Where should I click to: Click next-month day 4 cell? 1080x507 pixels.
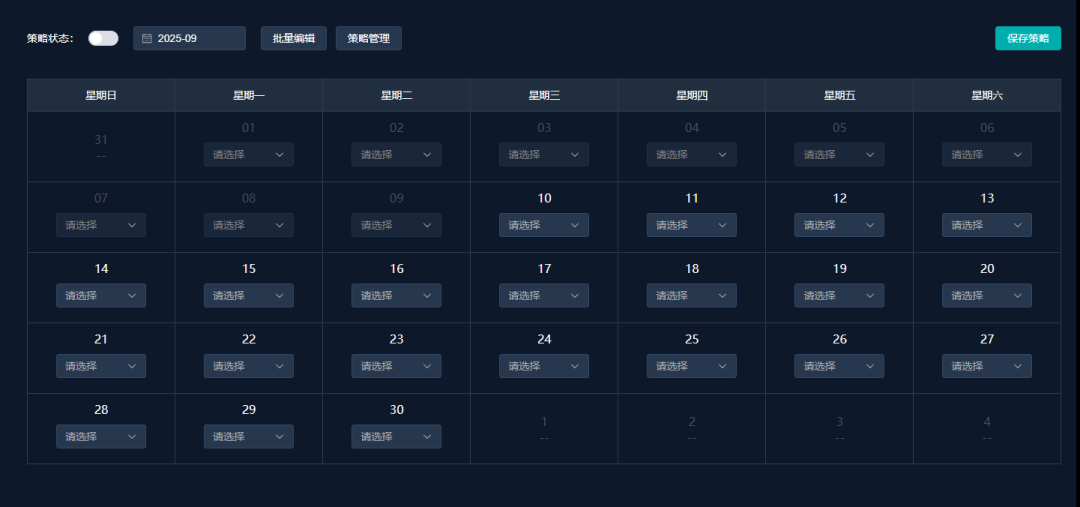coord(987,428)
